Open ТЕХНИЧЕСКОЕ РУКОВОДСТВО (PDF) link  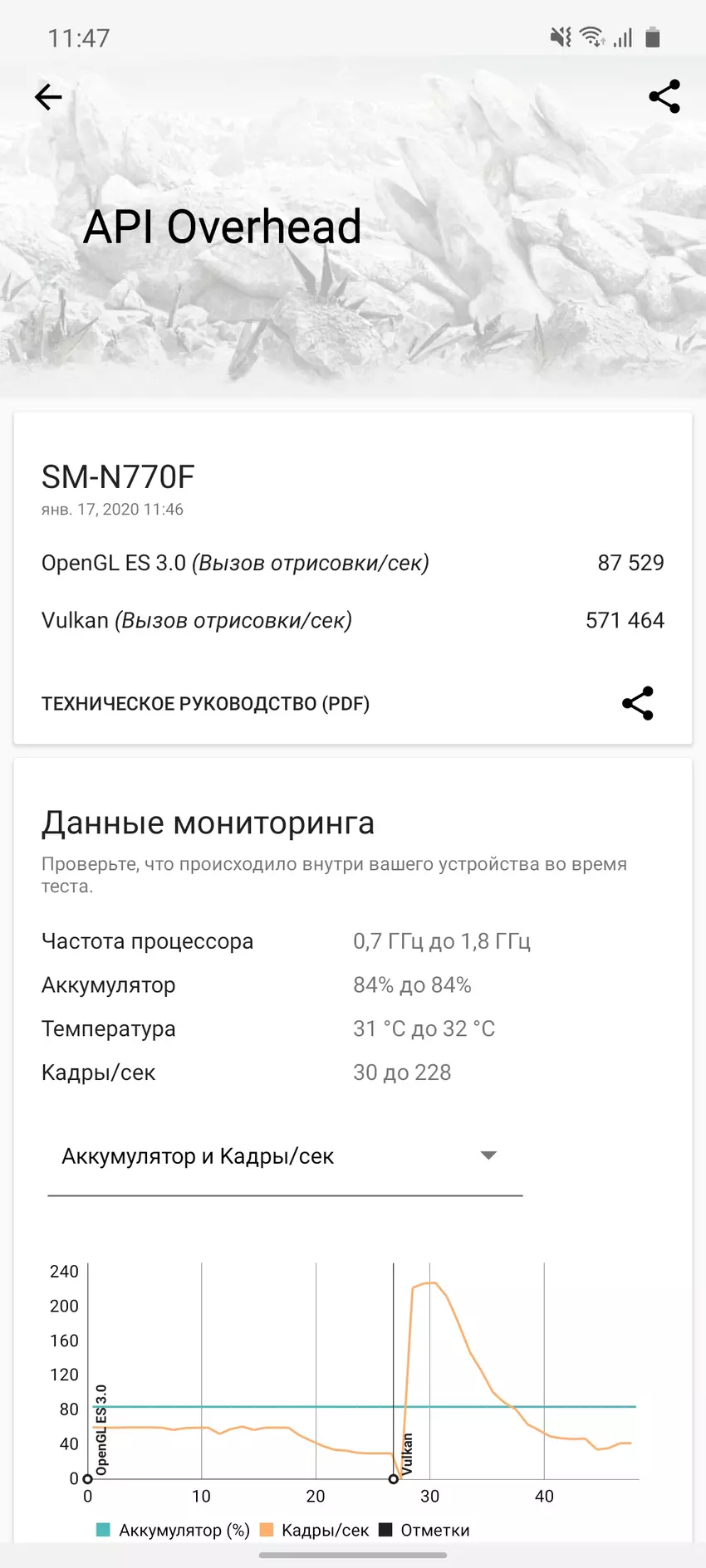(205, 704)
